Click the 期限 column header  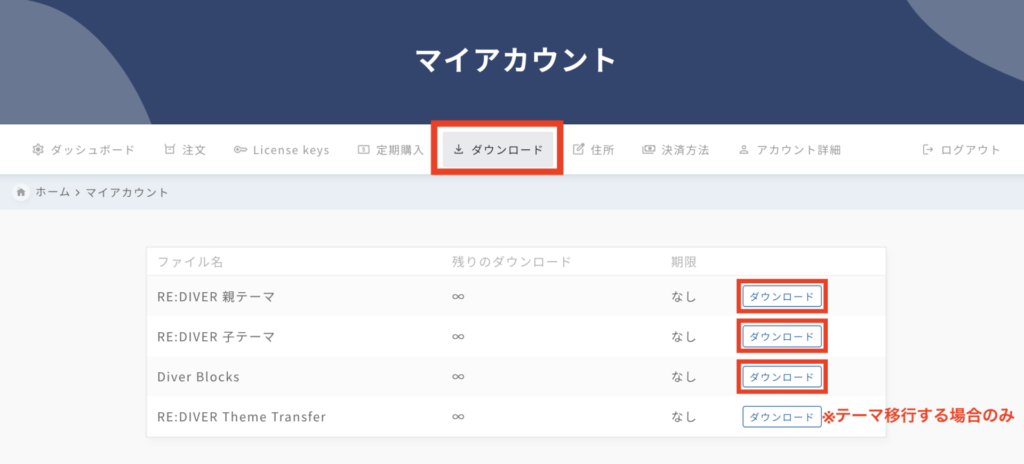point(684,262)
